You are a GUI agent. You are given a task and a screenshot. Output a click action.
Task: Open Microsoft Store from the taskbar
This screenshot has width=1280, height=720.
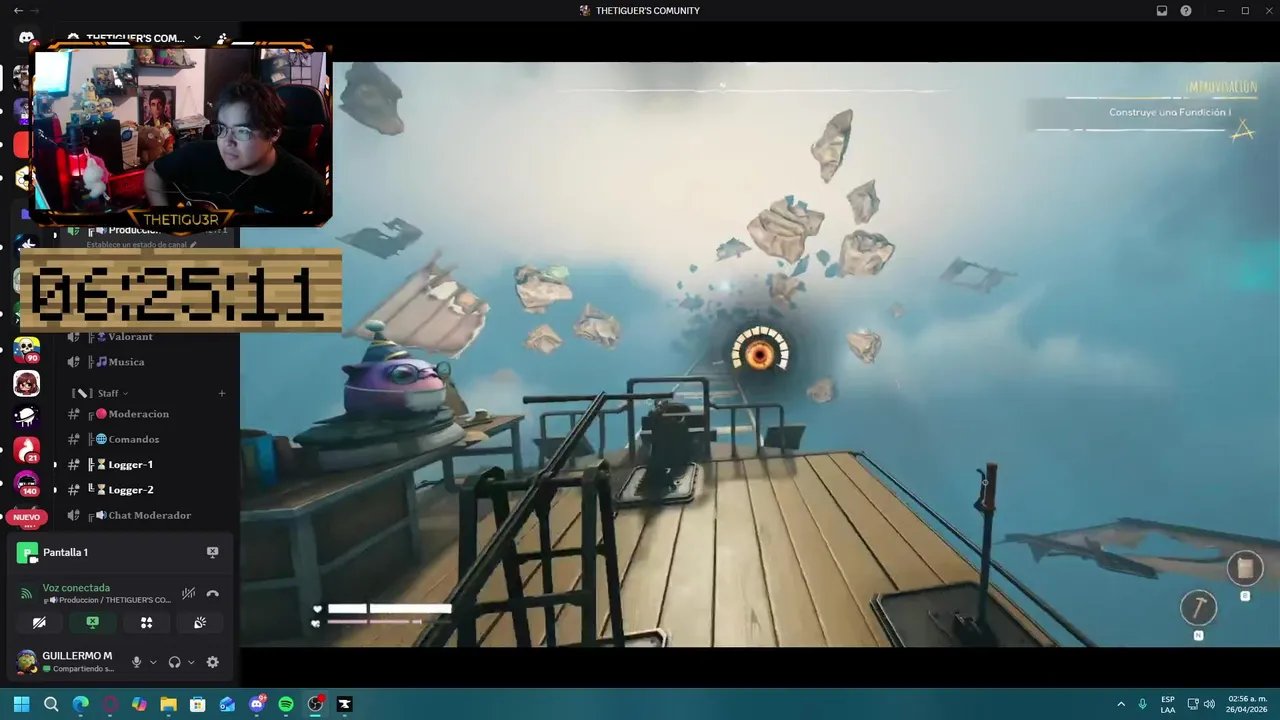[198, 704]
